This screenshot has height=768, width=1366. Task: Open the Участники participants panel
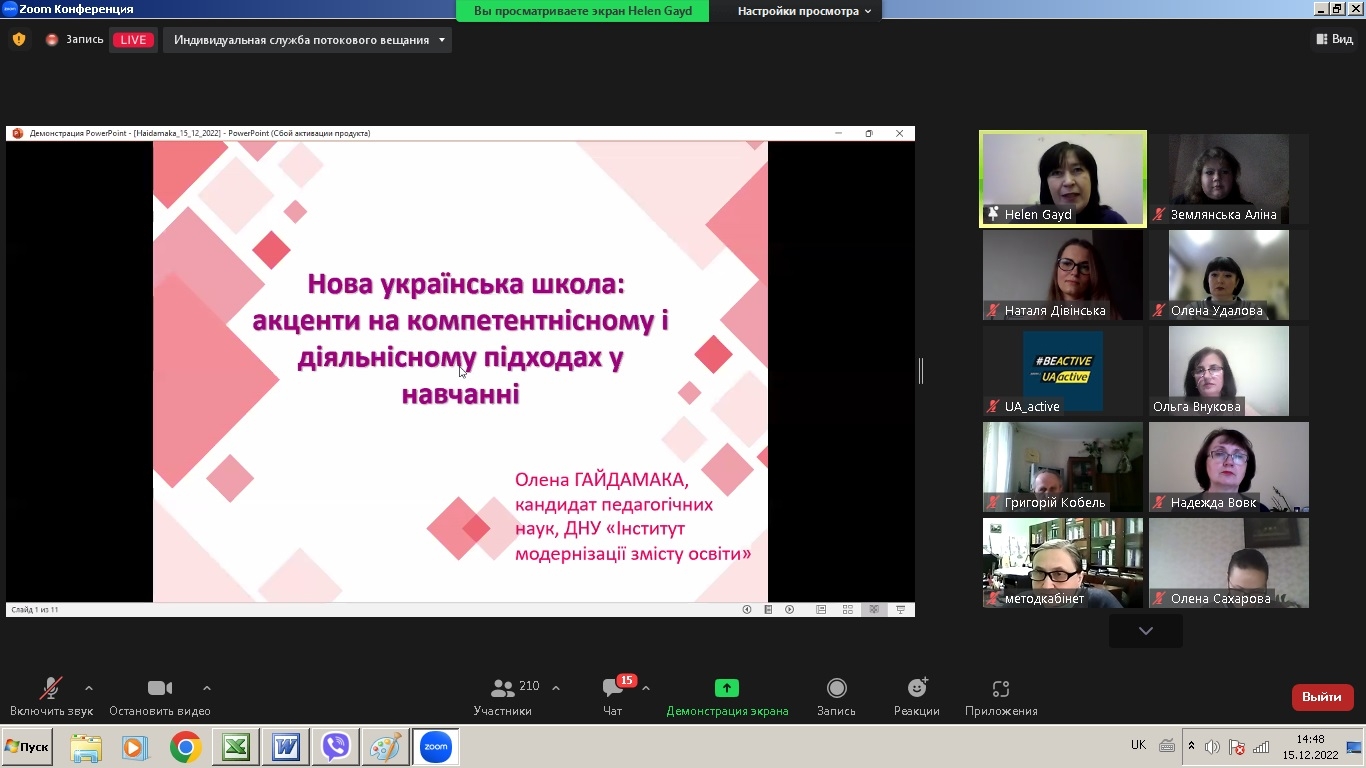[x=503, y=697]
